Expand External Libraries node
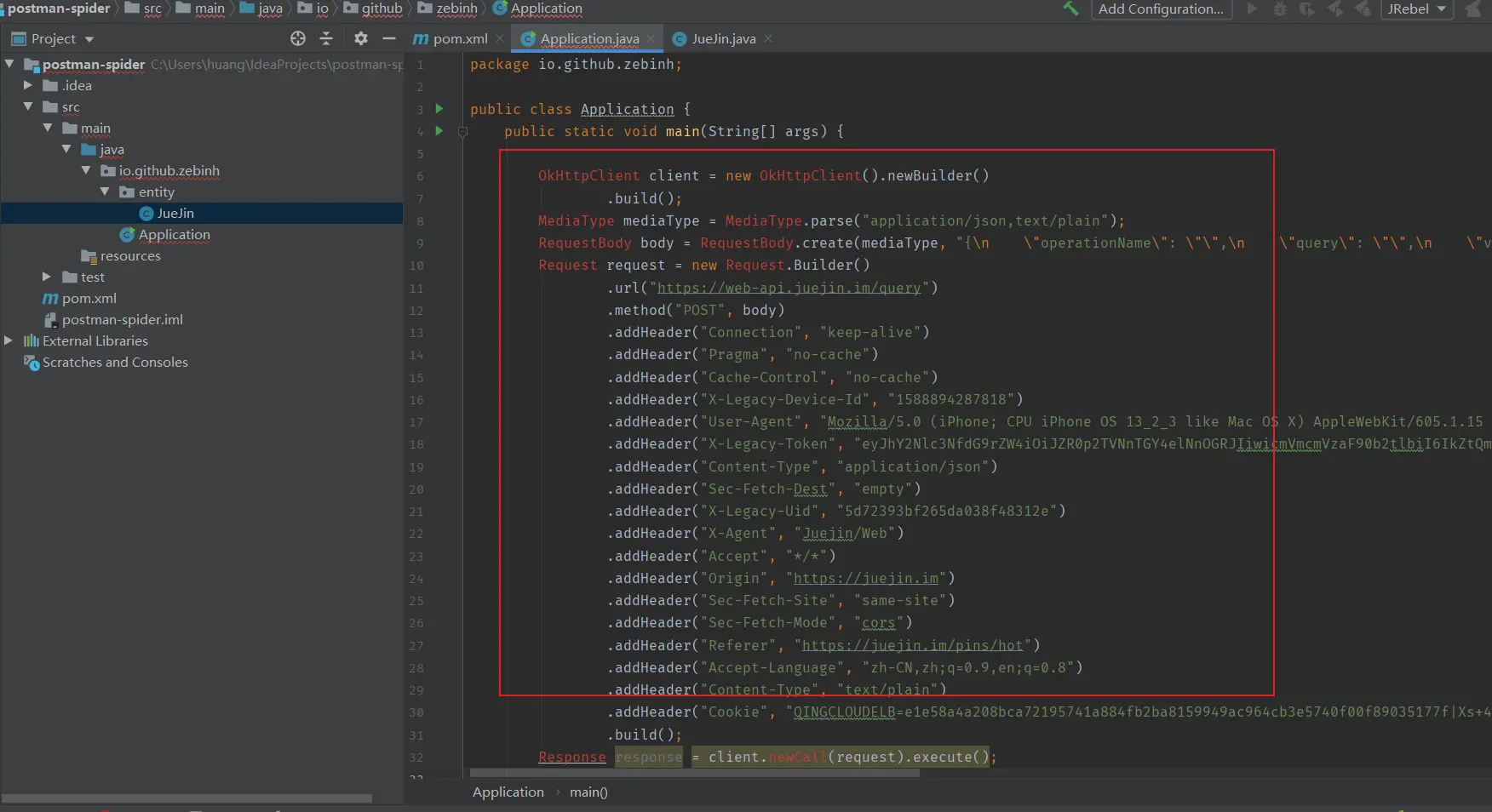Screen dimensions: 1492x812 (9, 340)
